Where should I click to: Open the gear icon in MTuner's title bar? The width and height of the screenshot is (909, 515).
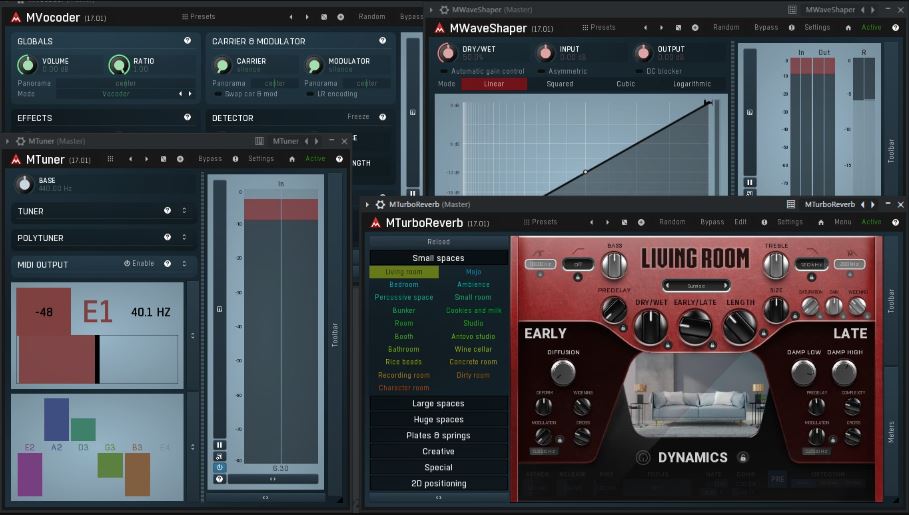[20, 141]
